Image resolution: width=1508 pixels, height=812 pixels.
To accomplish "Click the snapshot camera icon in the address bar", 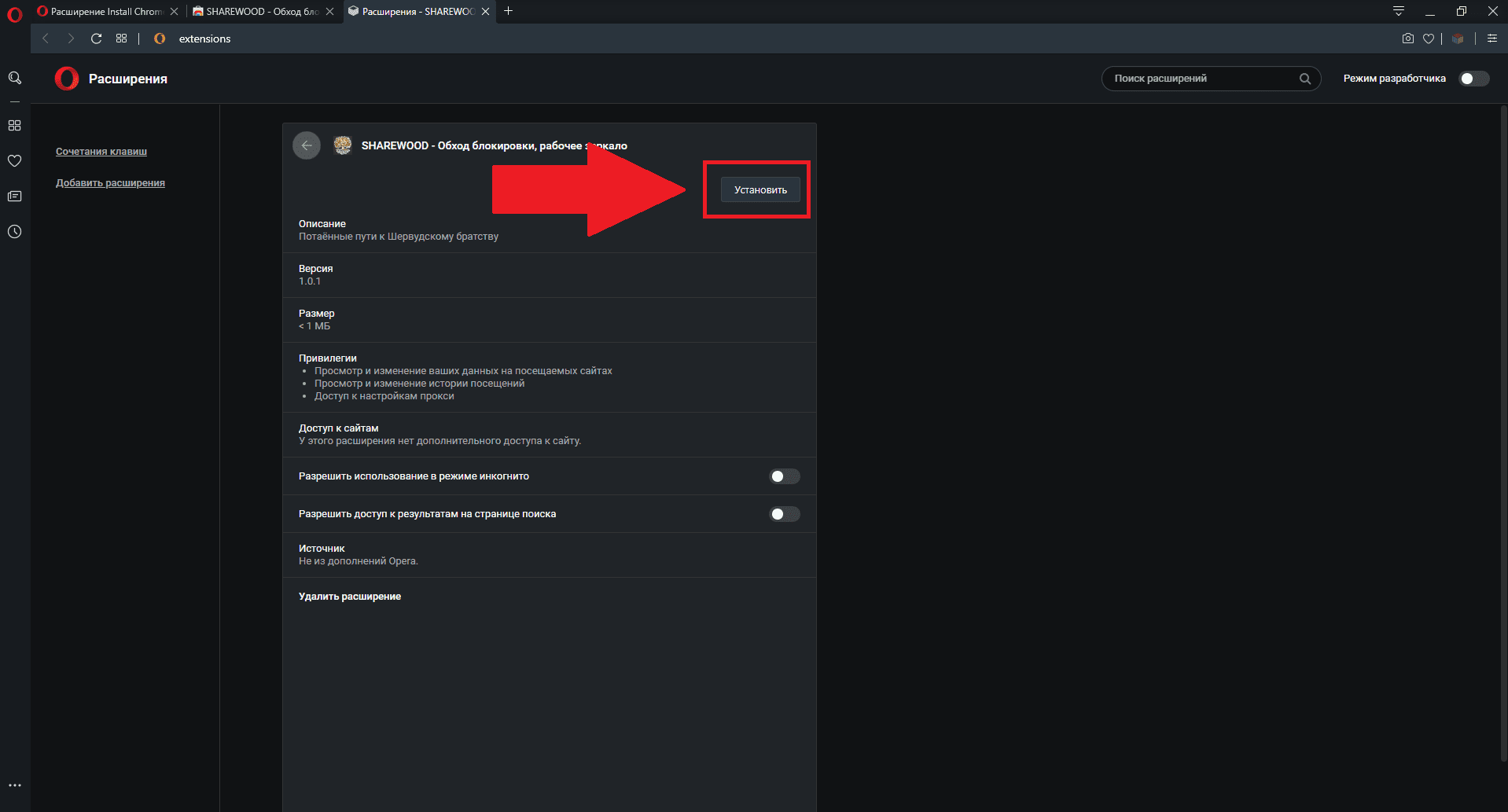I will click(1407, 39).
